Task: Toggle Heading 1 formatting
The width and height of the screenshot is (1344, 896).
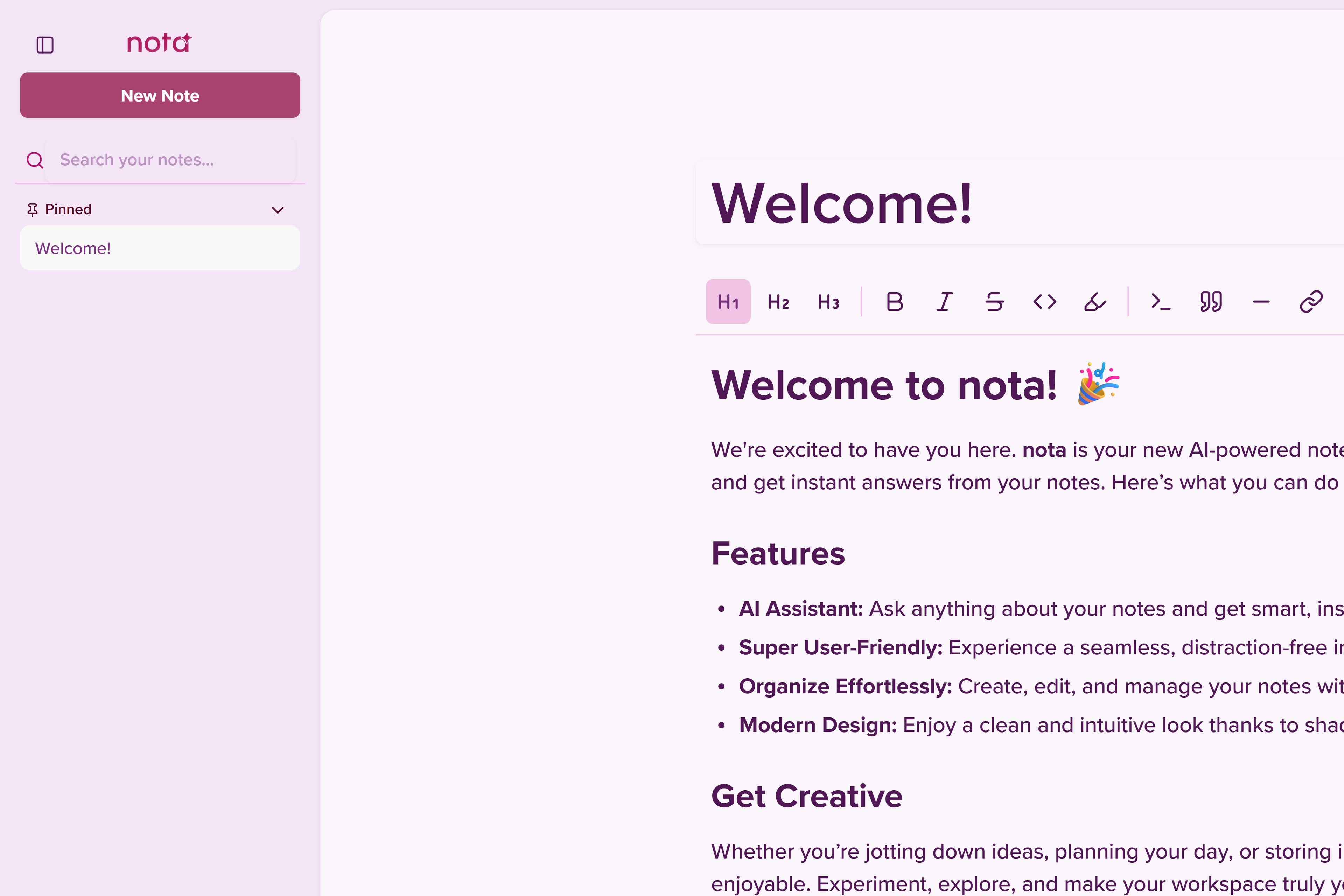Action: [727, 302]
